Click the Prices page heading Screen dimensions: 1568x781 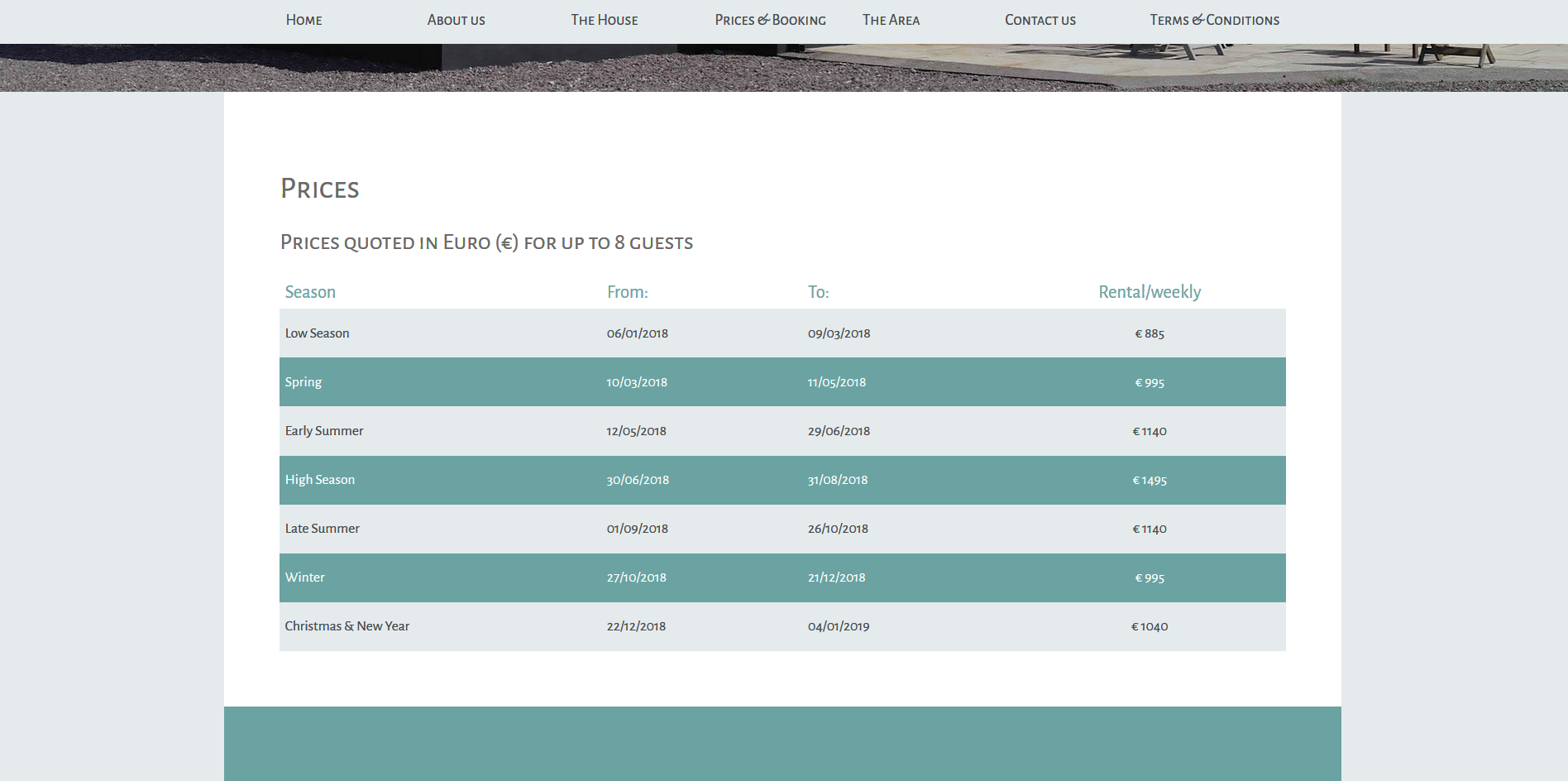coord(319,189)
